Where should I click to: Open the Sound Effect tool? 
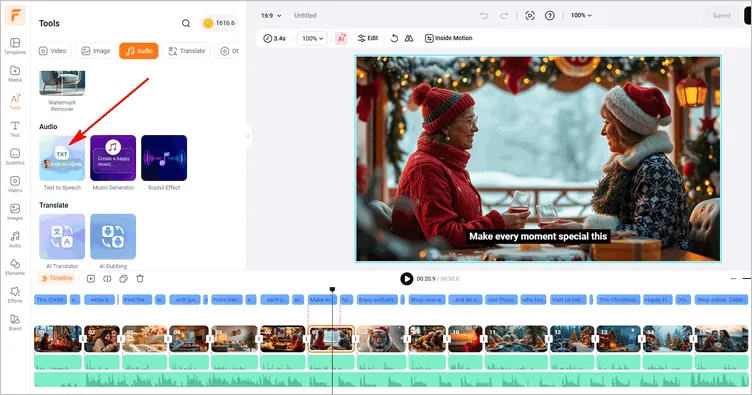pyautogui.click(x=164, y=163)
